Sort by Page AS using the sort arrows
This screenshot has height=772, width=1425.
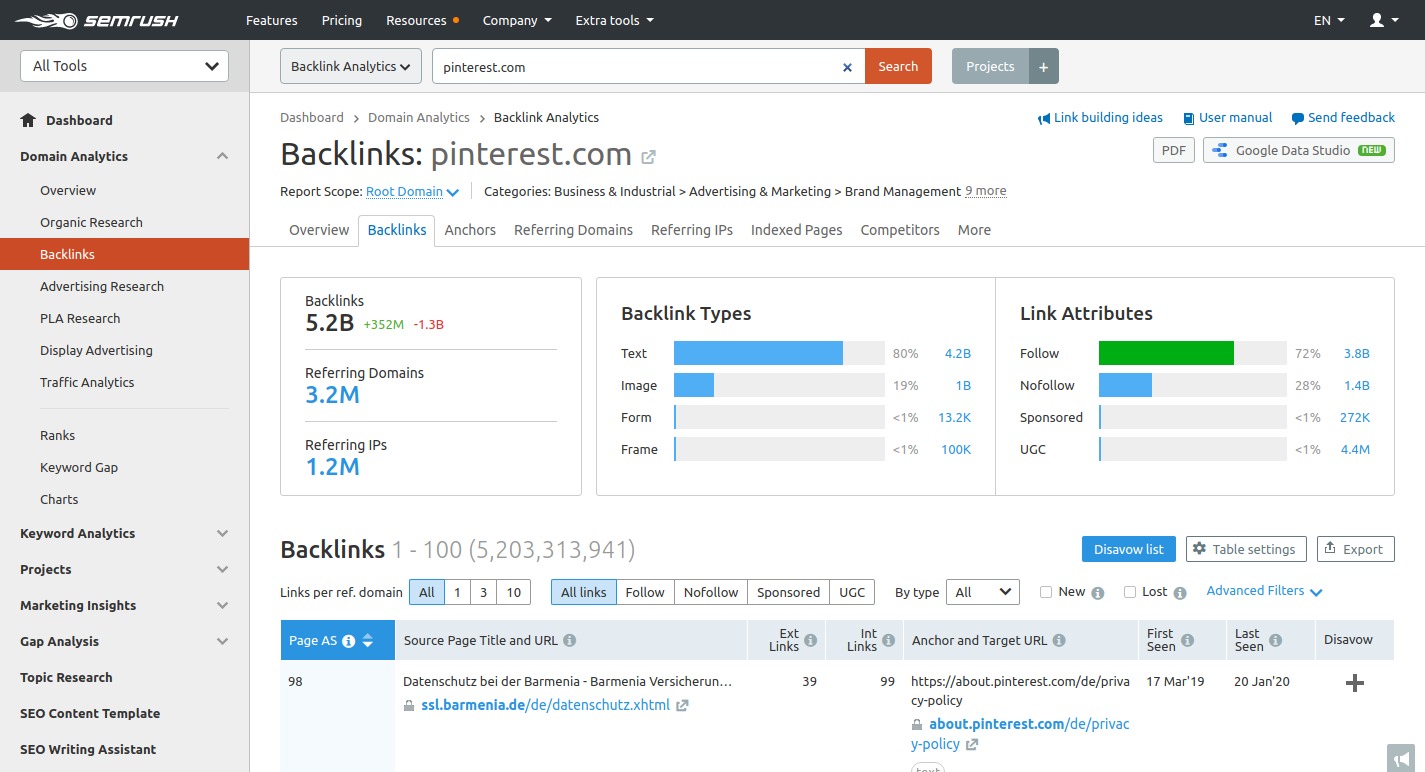click(368, 641)
